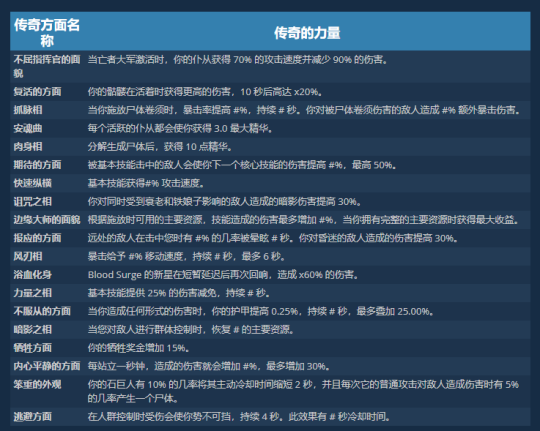This screenshot has height=431, width=540.
Task: Click the description starting 你对同时受到衰老
Action: pos(225,202)
